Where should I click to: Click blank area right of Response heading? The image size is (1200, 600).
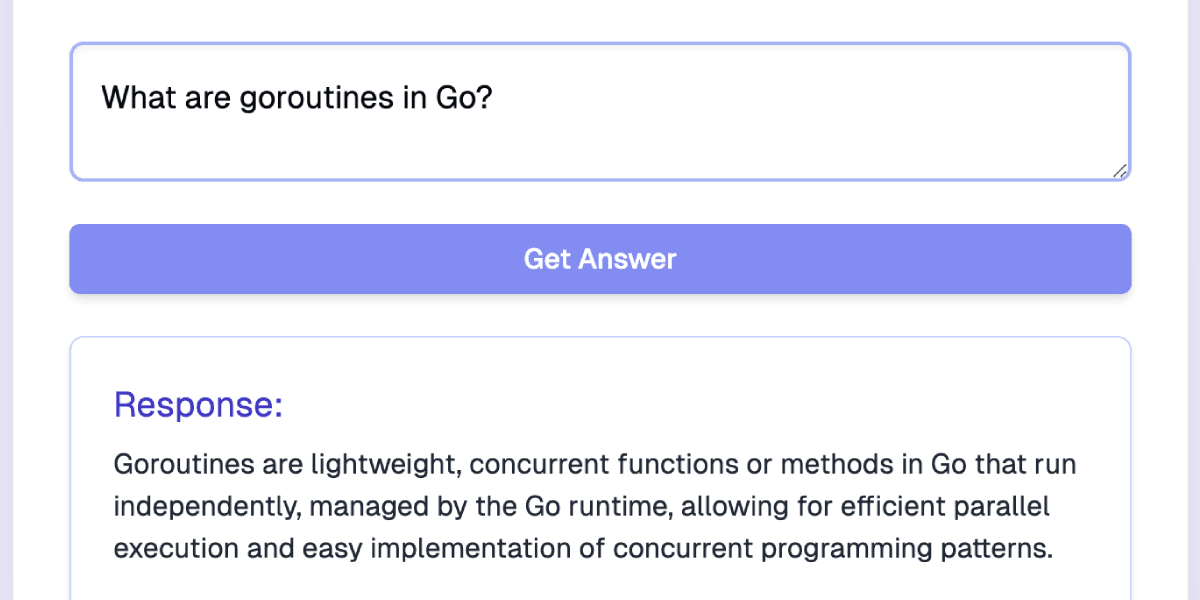click(700, 405)
